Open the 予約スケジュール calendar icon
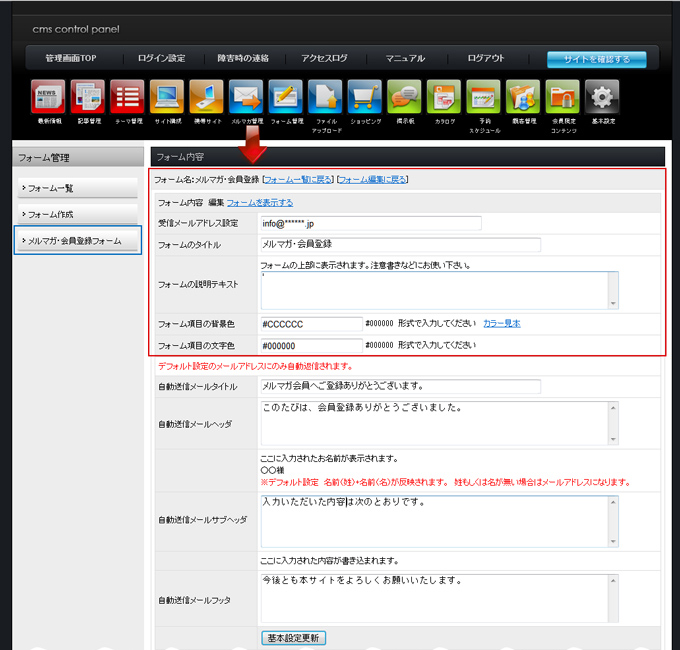The image size is (680, 650). click(x=483, y=97)
